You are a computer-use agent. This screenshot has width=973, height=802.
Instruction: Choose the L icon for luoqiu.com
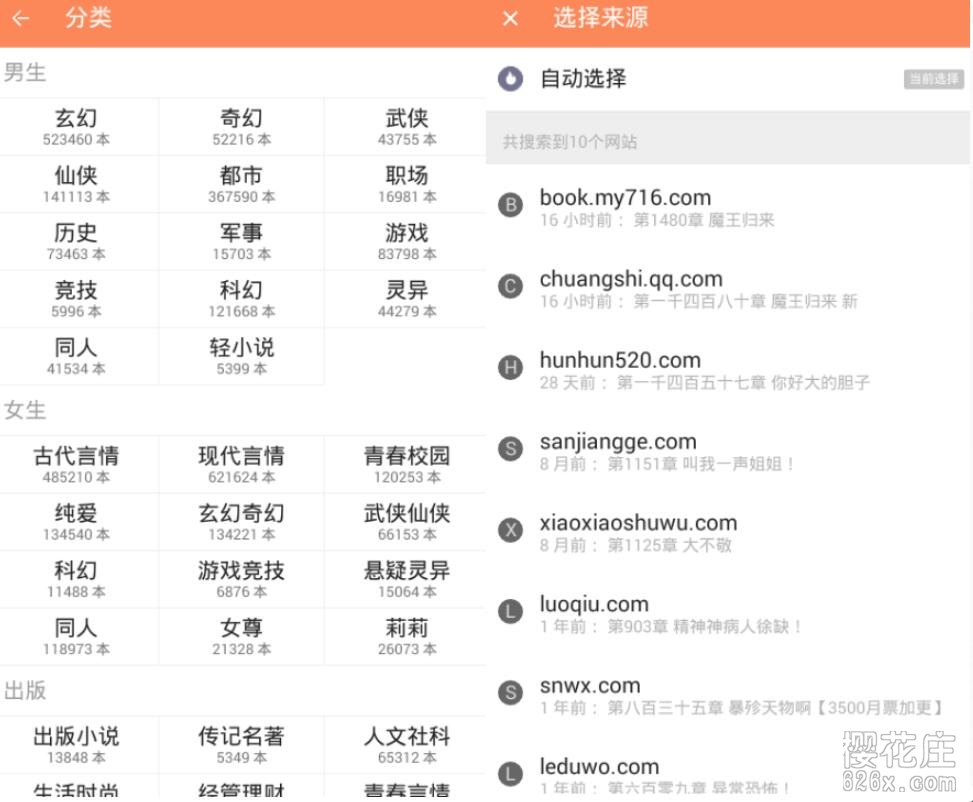tap(511, 611)
